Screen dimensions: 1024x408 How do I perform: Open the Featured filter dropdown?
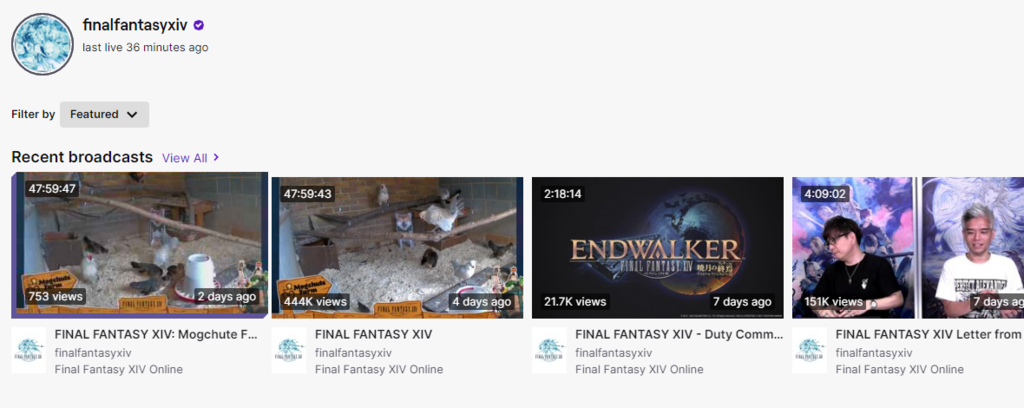coord(104,114)
